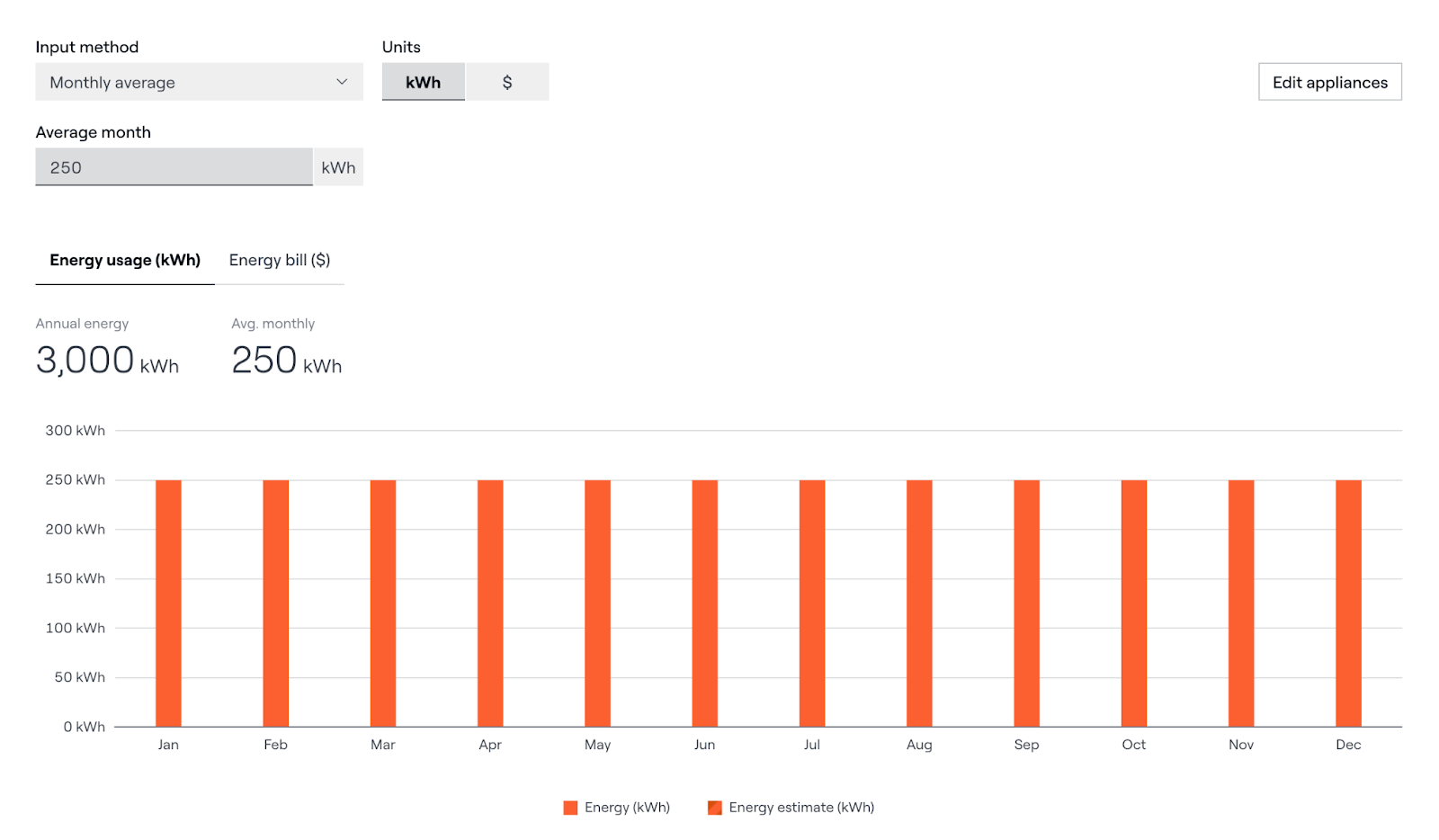
Task: Click the Average month input field
Action: (174, 167)
